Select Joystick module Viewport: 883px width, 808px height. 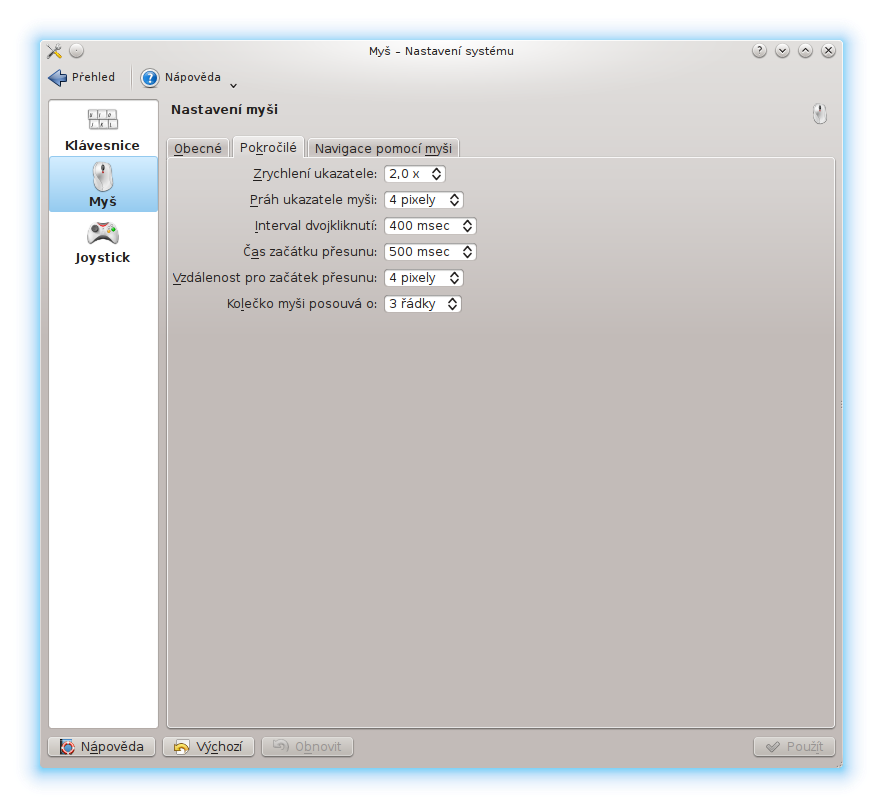pyautogui.click(x=102, y=241)
